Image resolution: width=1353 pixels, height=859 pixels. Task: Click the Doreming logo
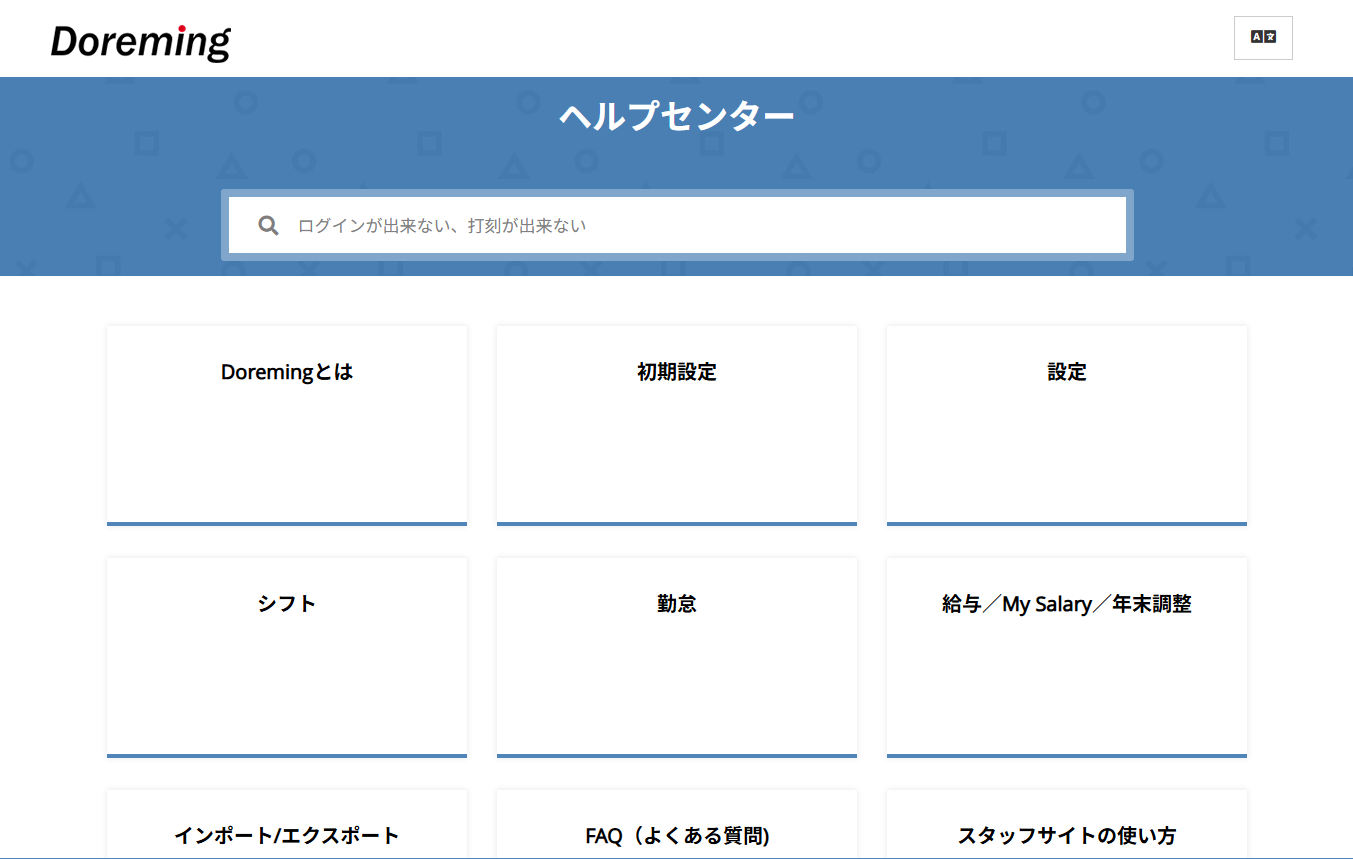point(141,42)
